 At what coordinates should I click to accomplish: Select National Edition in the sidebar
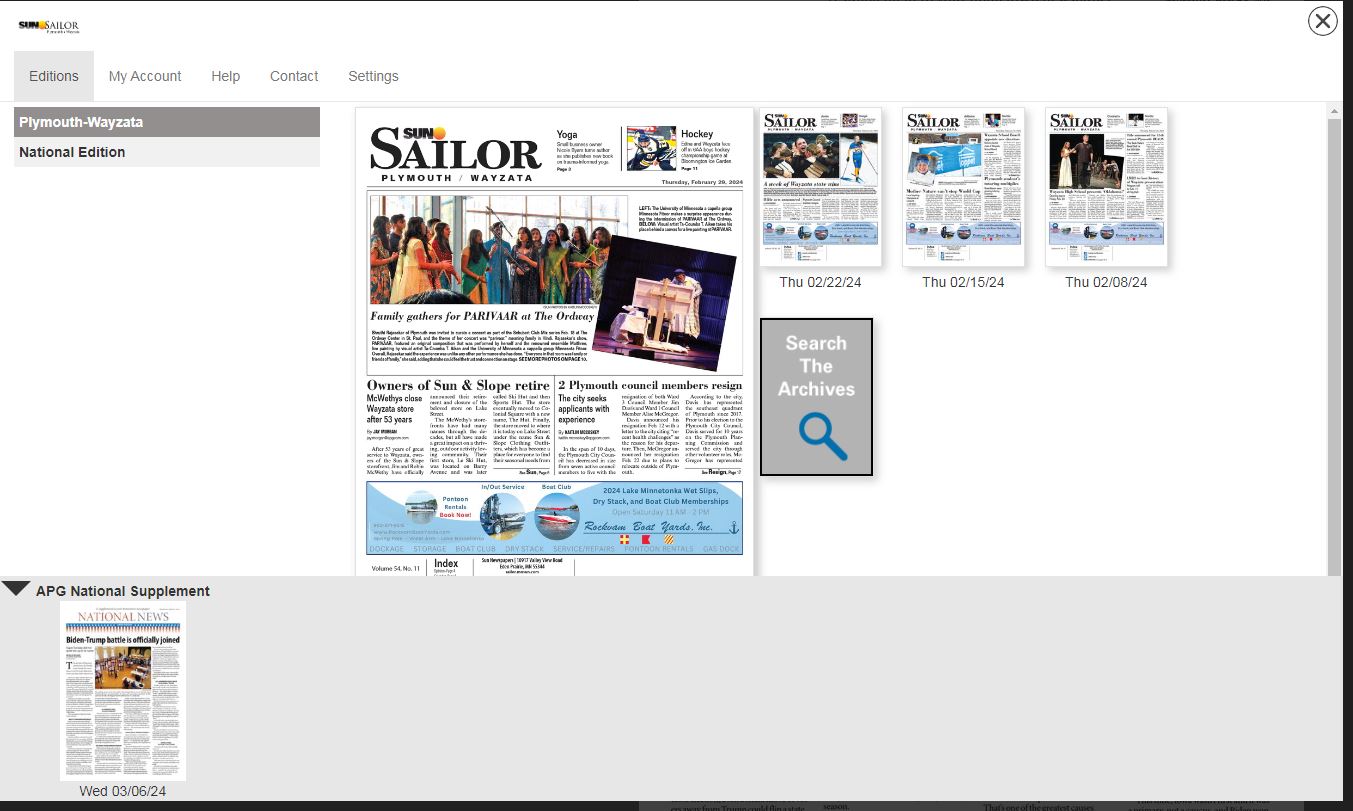166,152
